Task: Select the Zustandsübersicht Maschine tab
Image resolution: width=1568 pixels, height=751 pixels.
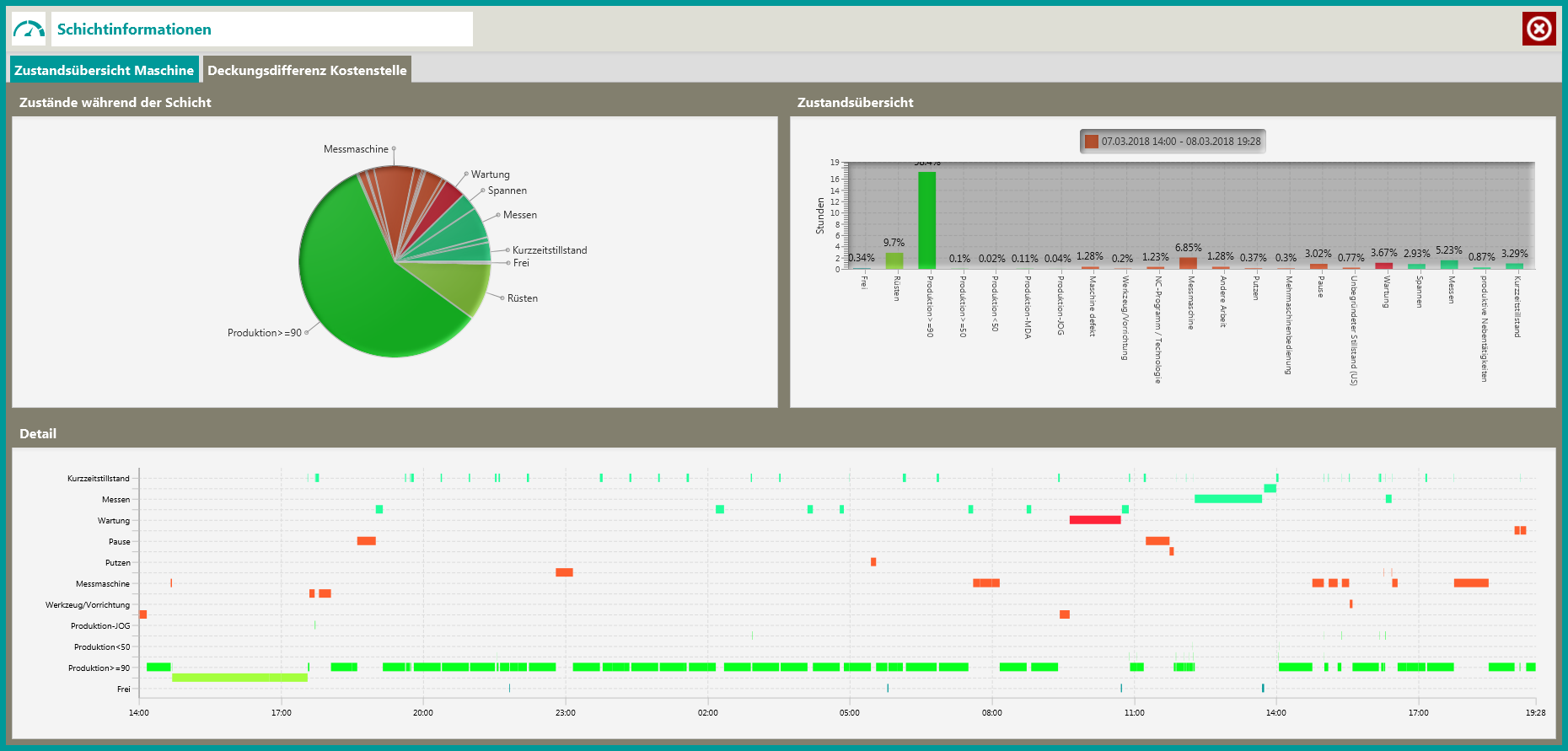Action: 104,70
